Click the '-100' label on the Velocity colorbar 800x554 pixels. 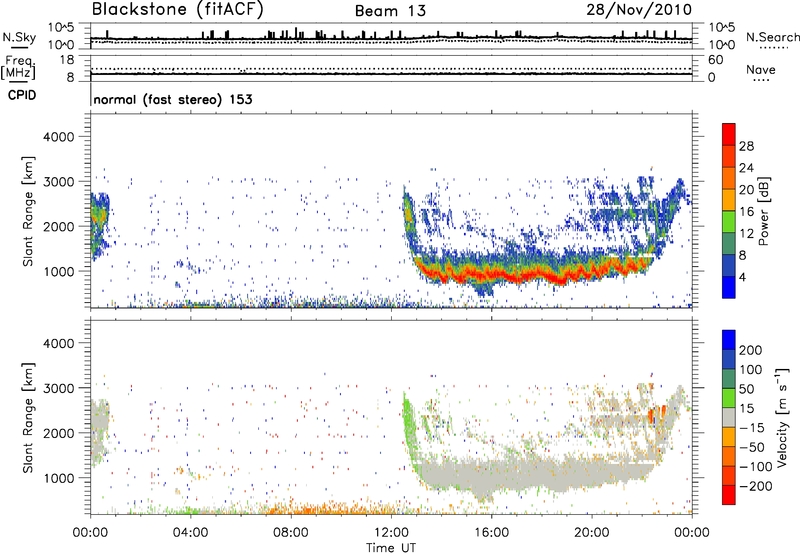pyautogui.click(x=754, y=467)
